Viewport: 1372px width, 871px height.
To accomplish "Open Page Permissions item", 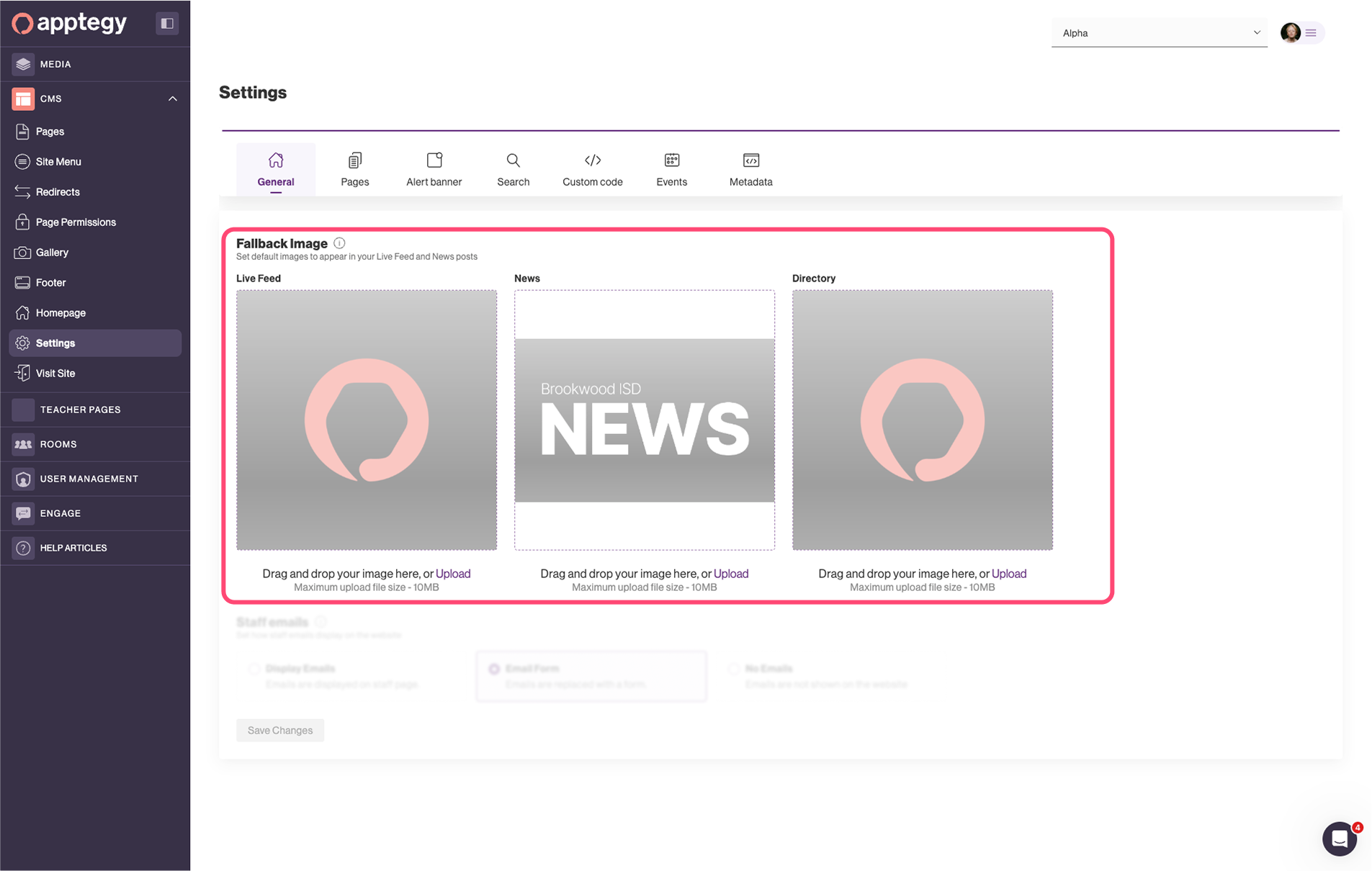I will pyautogui.click(x=95, y=222).
